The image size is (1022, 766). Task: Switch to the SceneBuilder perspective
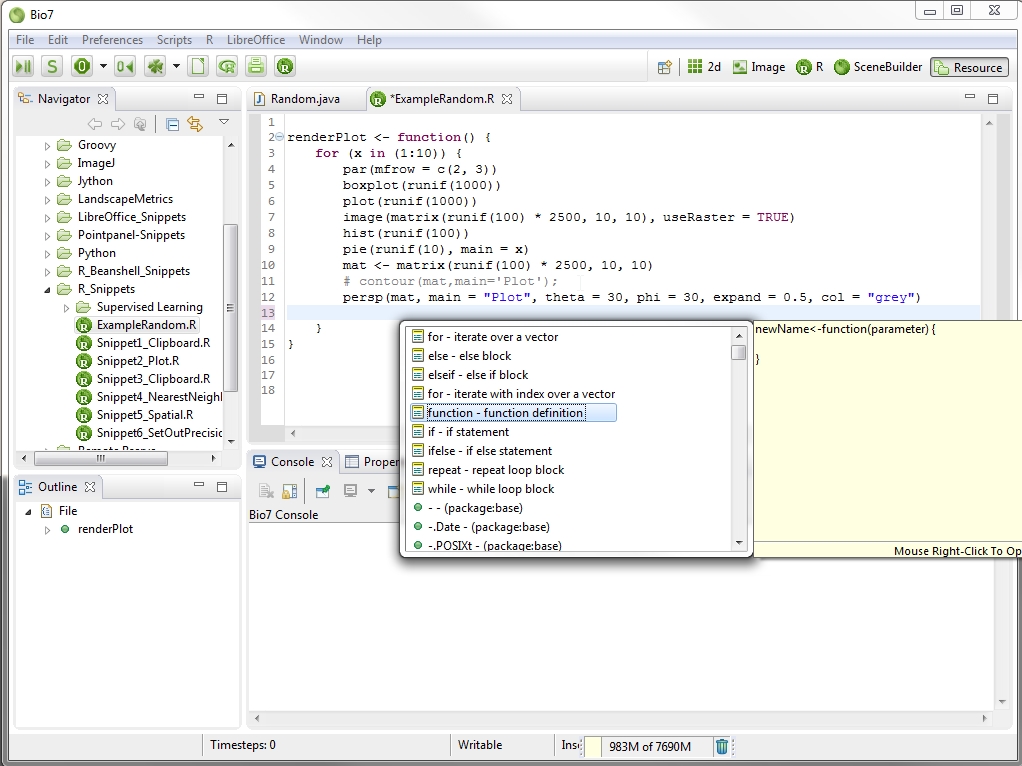pos(878,67)
